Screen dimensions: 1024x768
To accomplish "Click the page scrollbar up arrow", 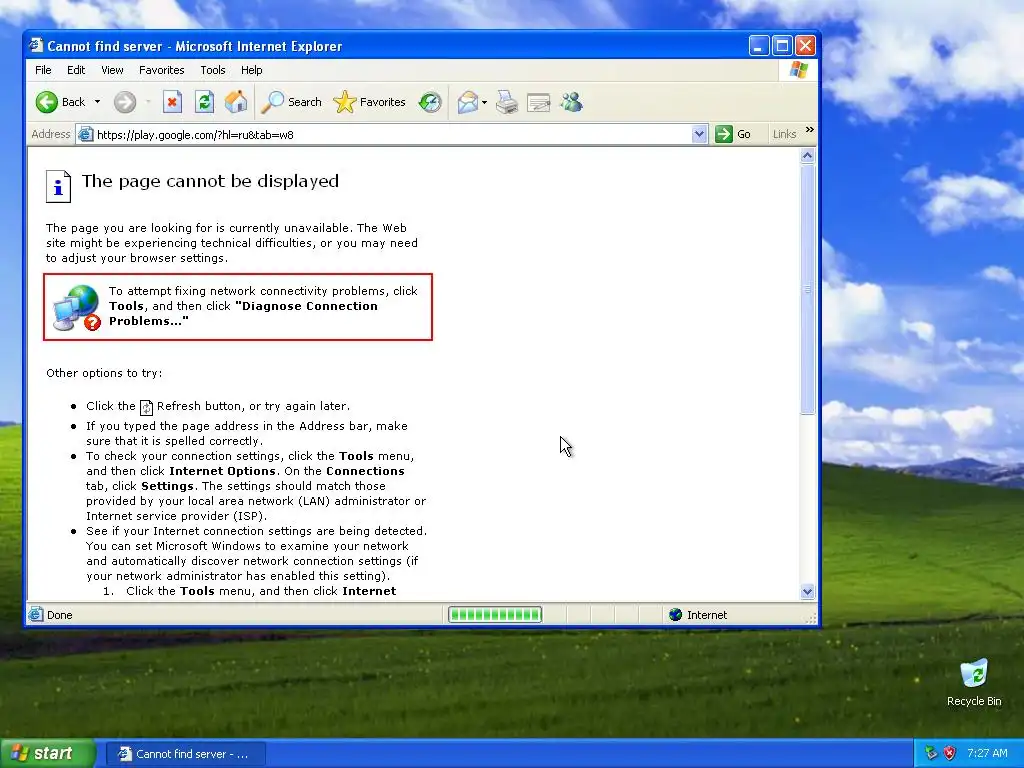I will pos(807,155).
